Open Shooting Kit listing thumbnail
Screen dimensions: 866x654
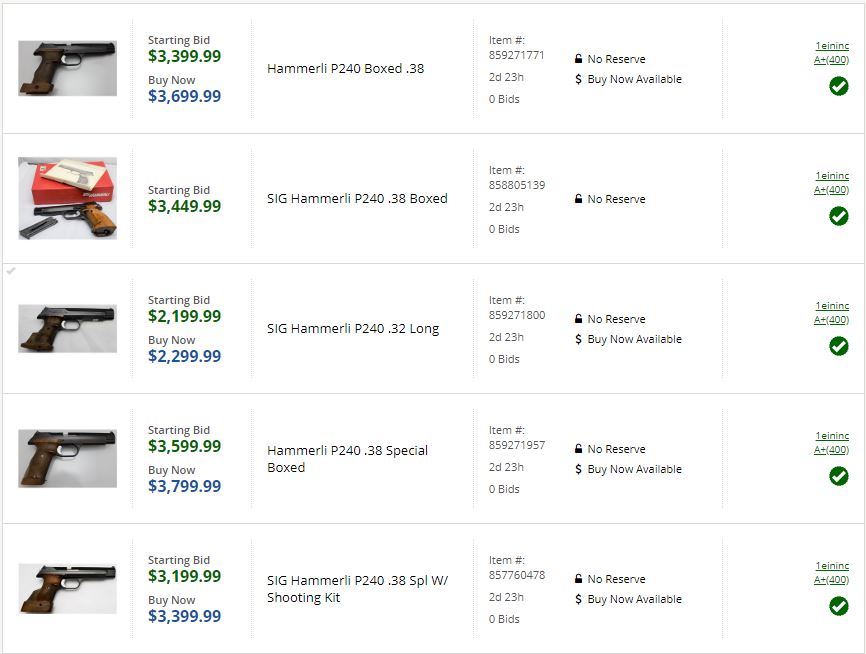point(67,588)
